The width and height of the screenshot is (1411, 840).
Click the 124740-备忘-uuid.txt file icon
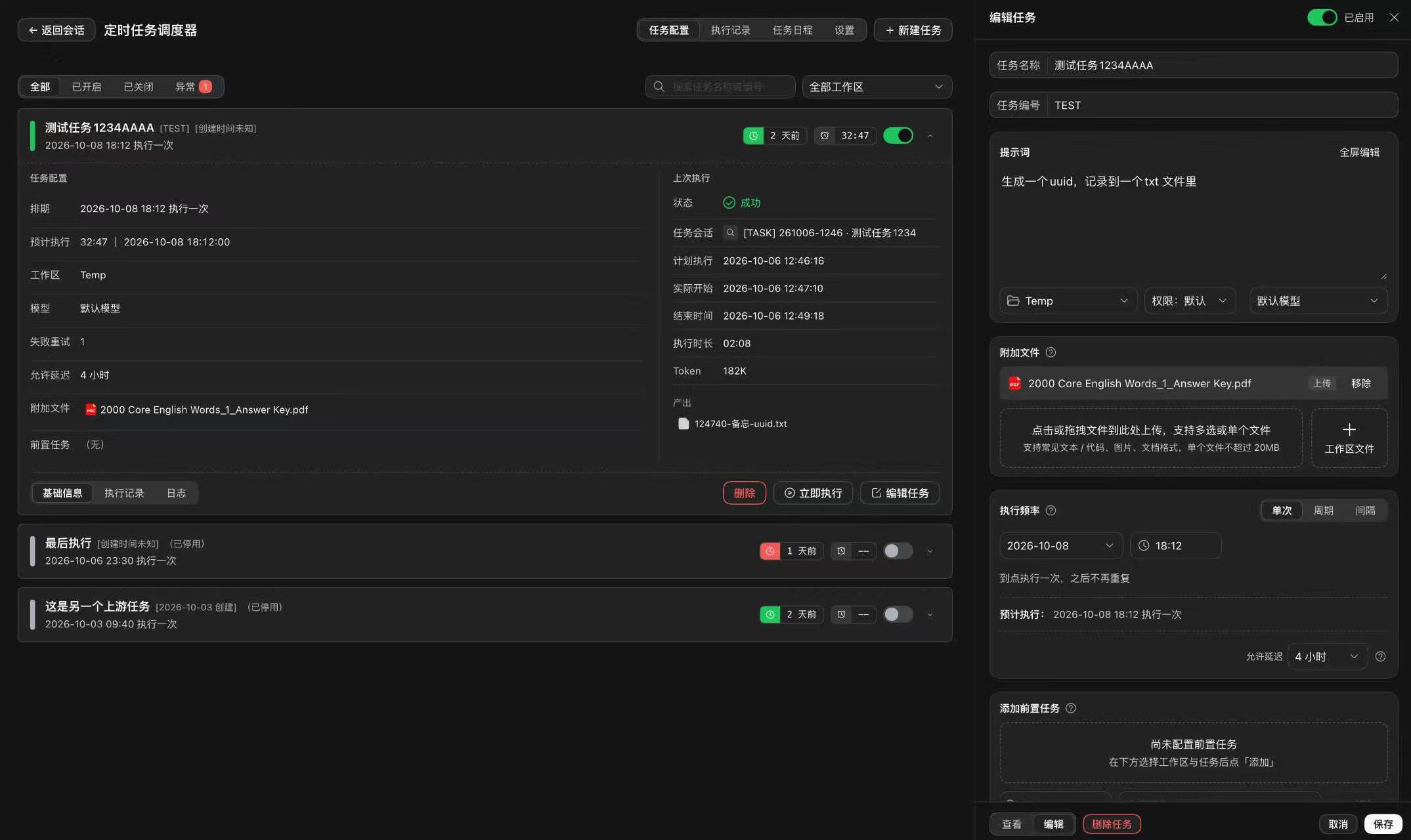(684, 424)
